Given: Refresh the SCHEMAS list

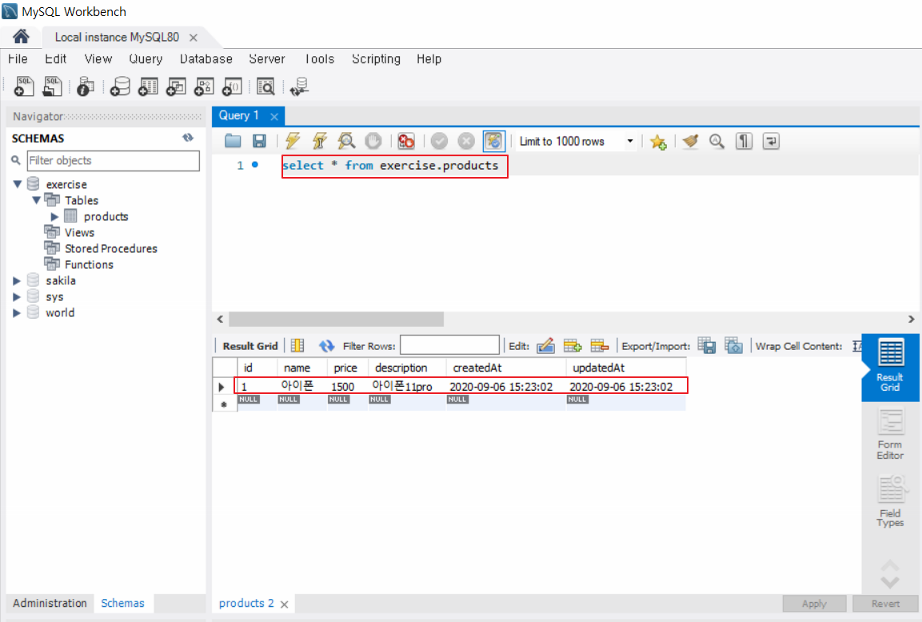Looking at the screenshot, I should (x=188, y=138).
